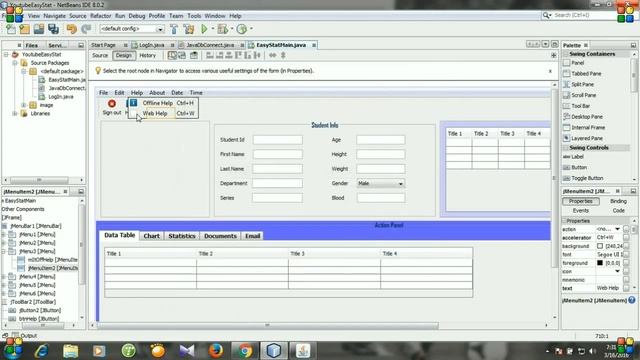Click the Undo toolbar icon
The image size is (640, 360).
71,29
